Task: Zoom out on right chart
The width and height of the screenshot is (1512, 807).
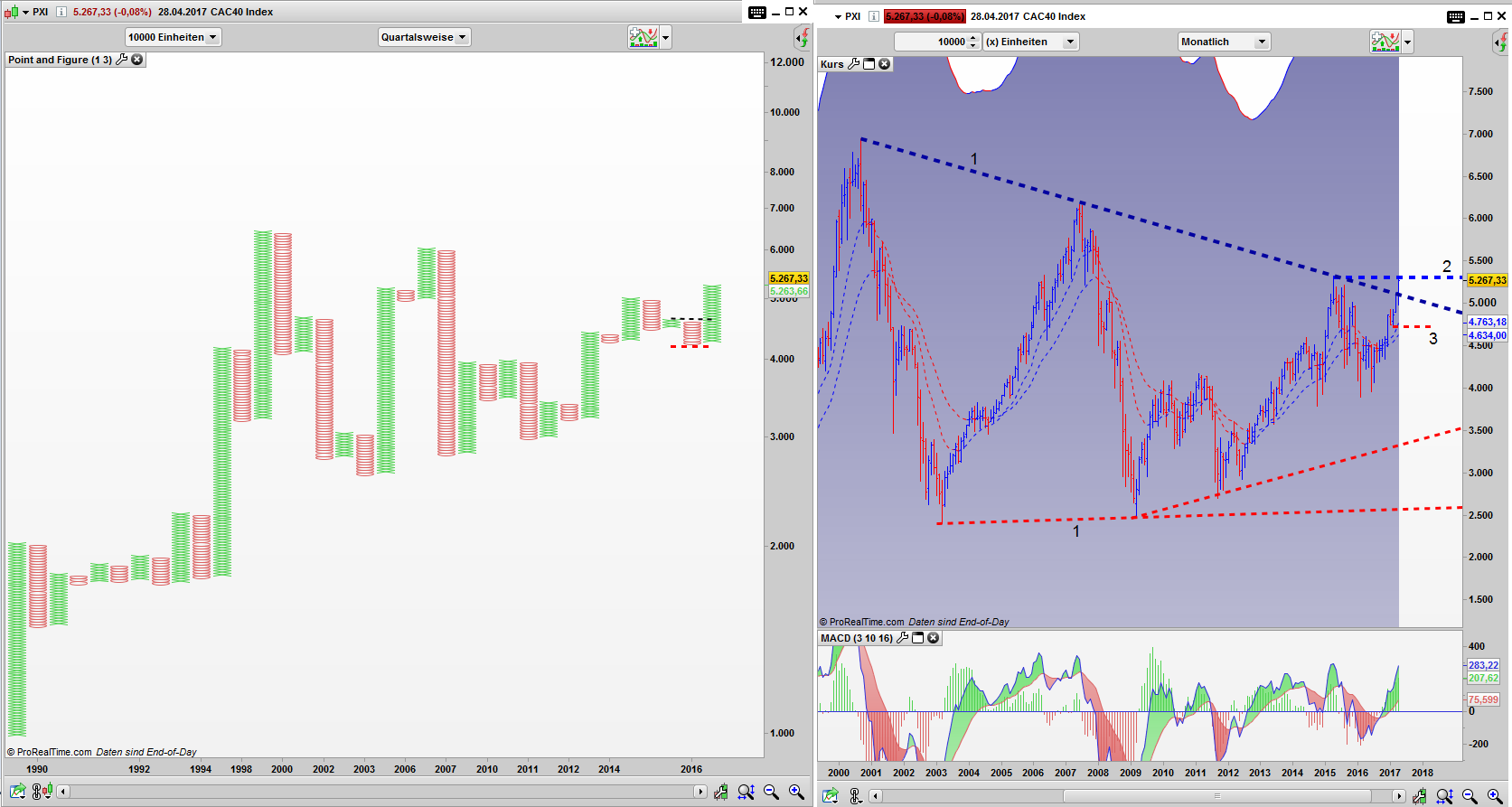Action: (x=1470, y=796)
